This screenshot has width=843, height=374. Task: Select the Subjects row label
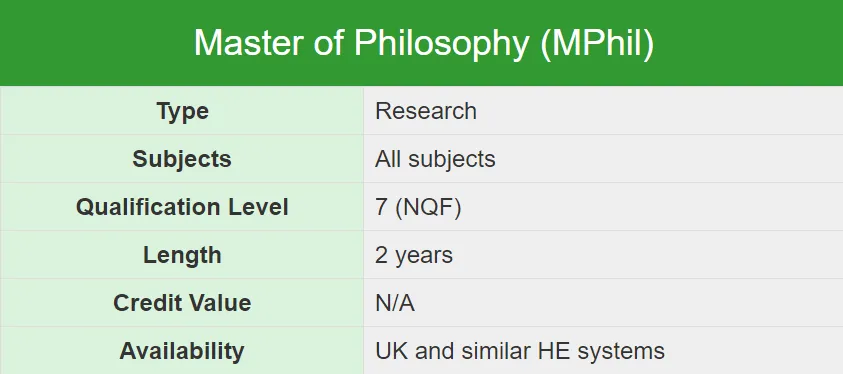point(182,159)
